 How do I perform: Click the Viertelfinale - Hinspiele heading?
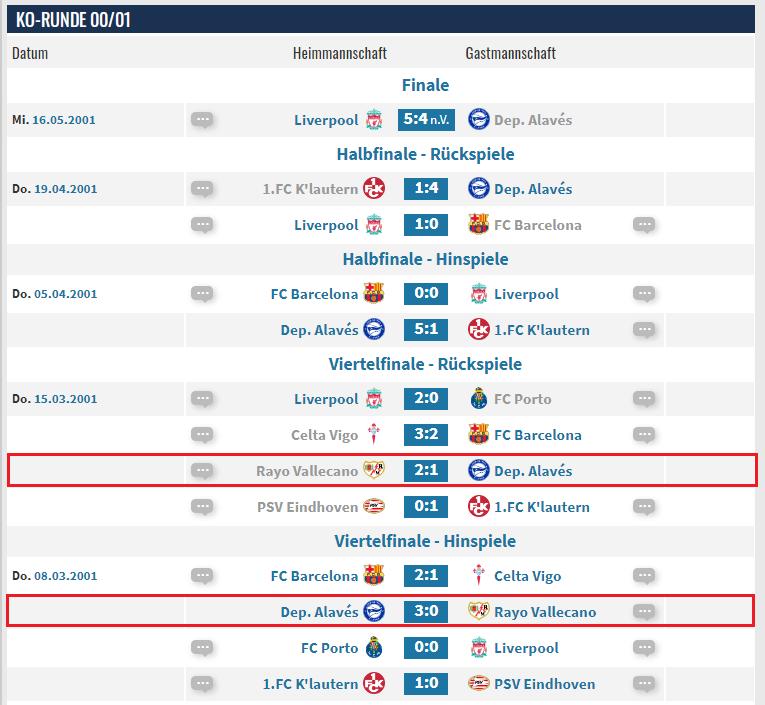426,541
